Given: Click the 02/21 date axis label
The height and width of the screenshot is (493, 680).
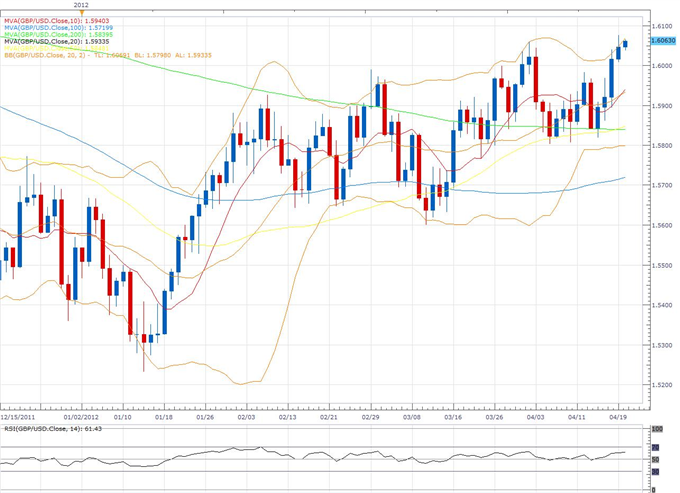Looking at the screenshot, I should 329,417.
